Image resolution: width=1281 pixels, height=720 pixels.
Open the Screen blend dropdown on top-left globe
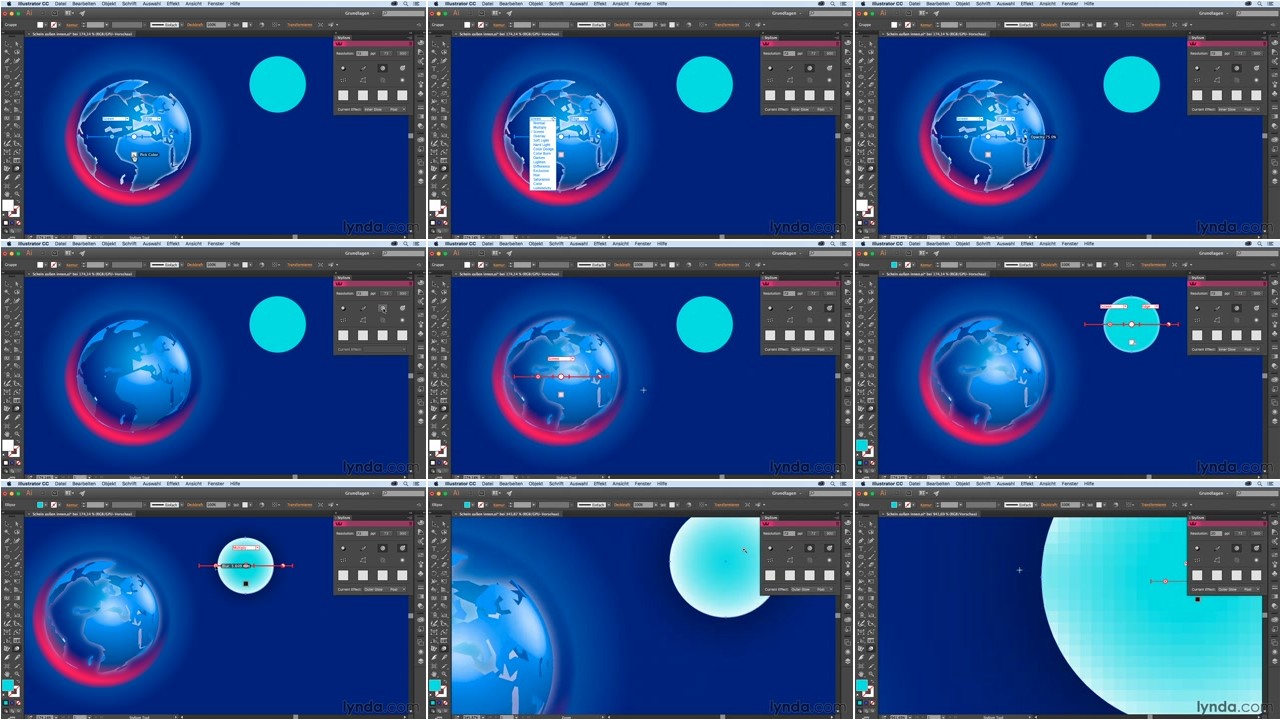(x=116, y=118)
